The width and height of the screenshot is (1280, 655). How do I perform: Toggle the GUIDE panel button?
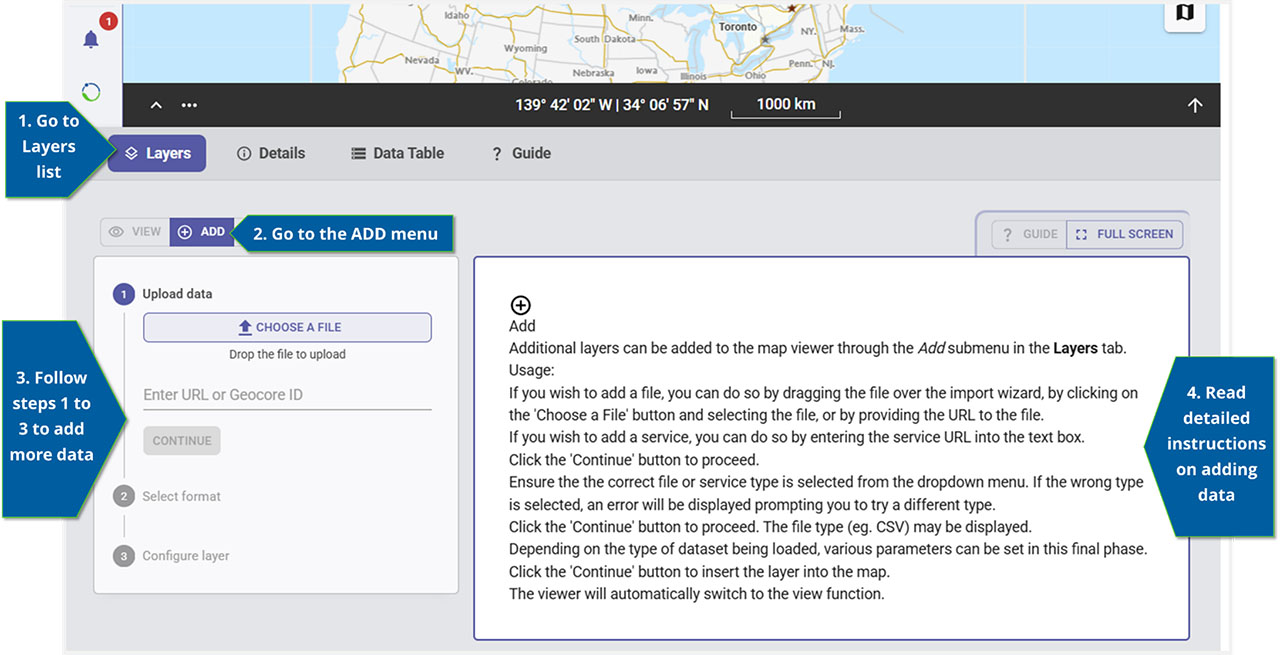pyautogui.click(x=1029, y=234)
